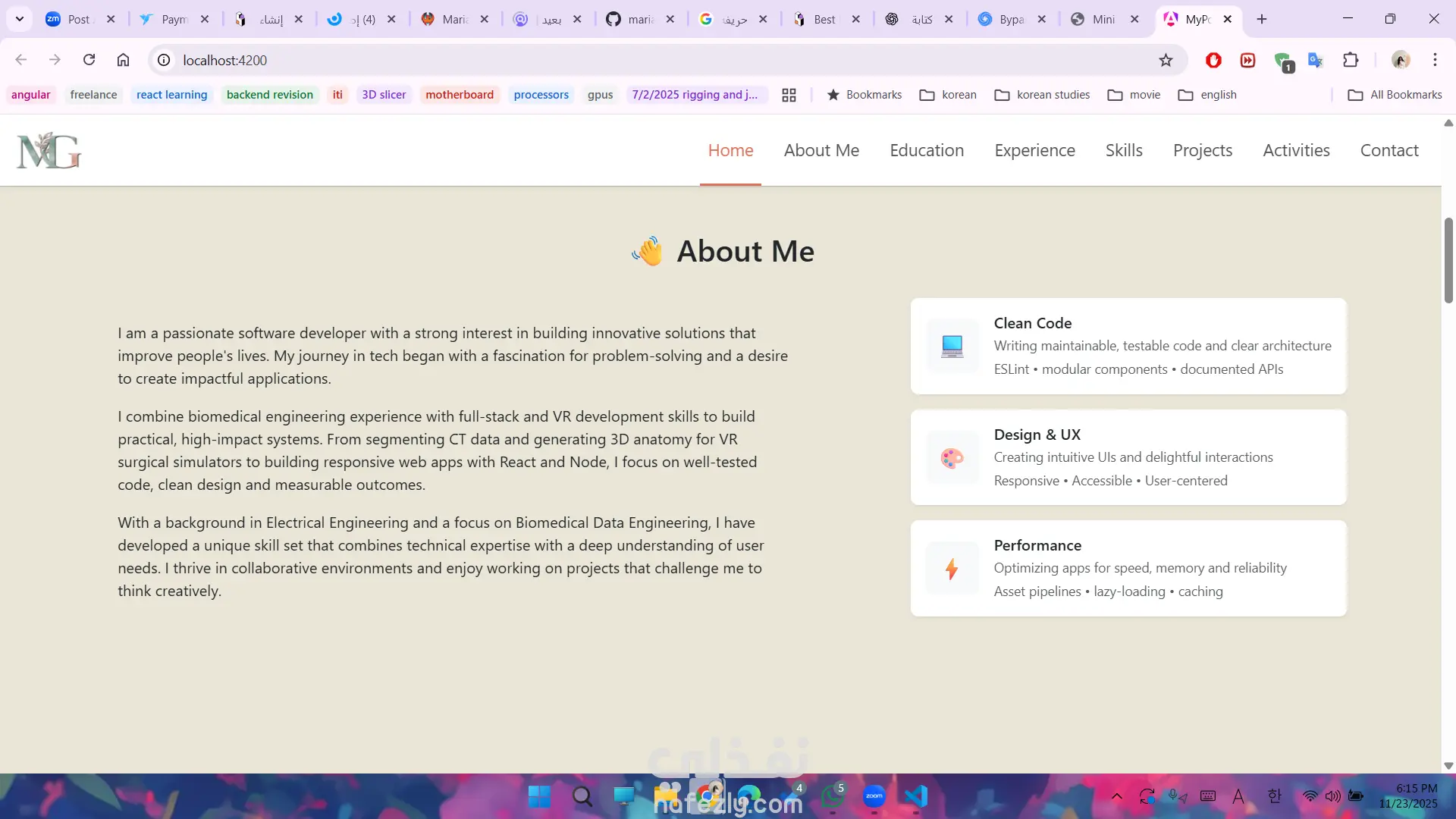Click the browser home icon
1456x819 pixels.
pyautogui.click(x=123, y=60)
